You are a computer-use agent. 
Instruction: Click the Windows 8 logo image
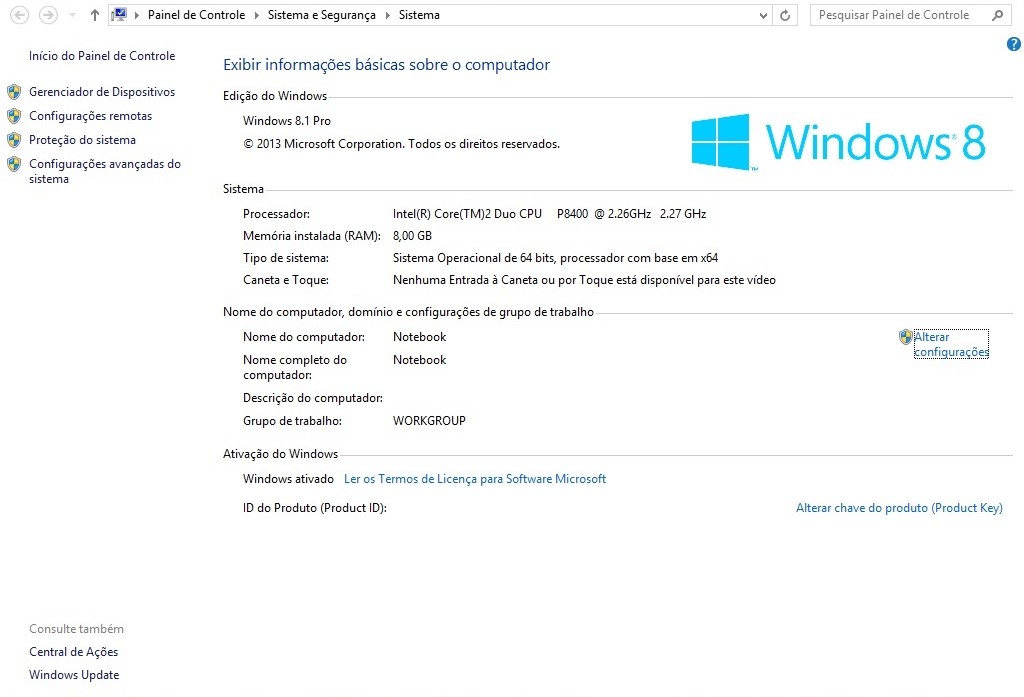(838, 142)
